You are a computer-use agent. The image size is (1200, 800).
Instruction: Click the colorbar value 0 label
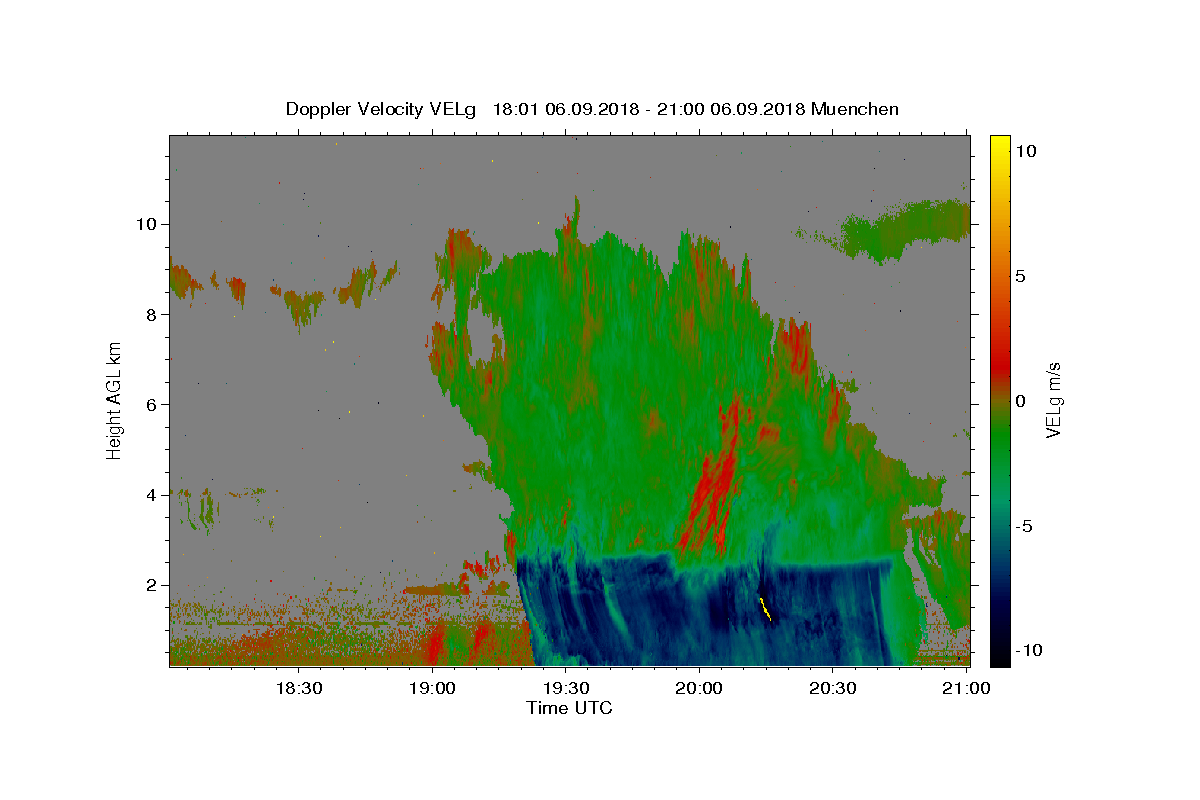(1020, 401)
